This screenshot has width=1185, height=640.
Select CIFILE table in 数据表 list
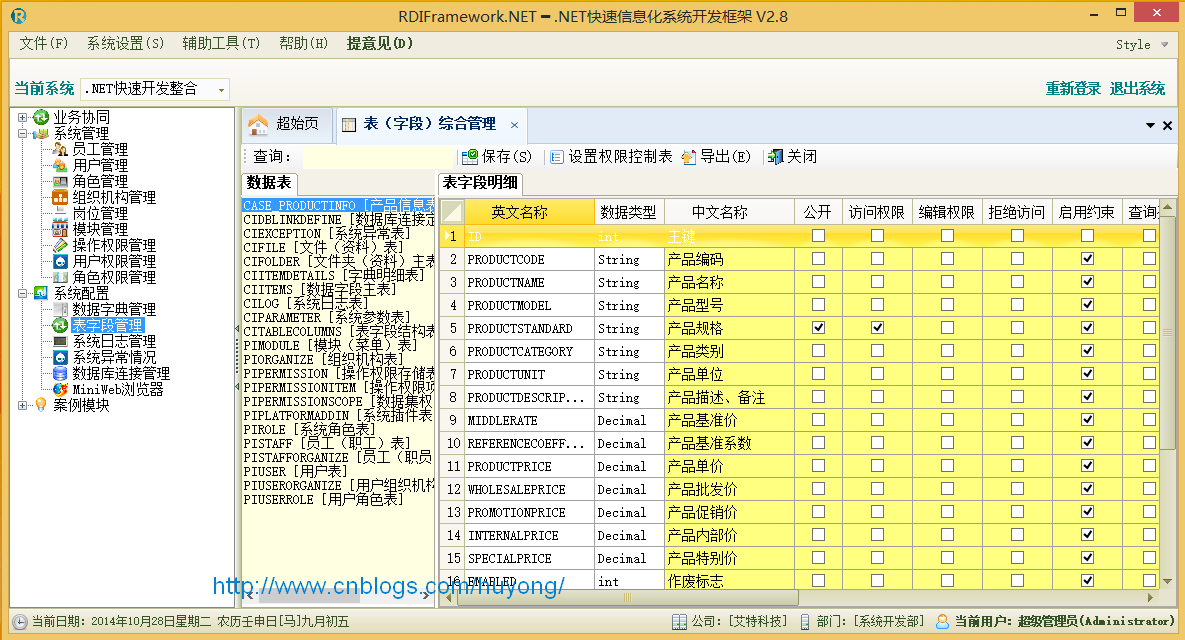tap(323, 247)
